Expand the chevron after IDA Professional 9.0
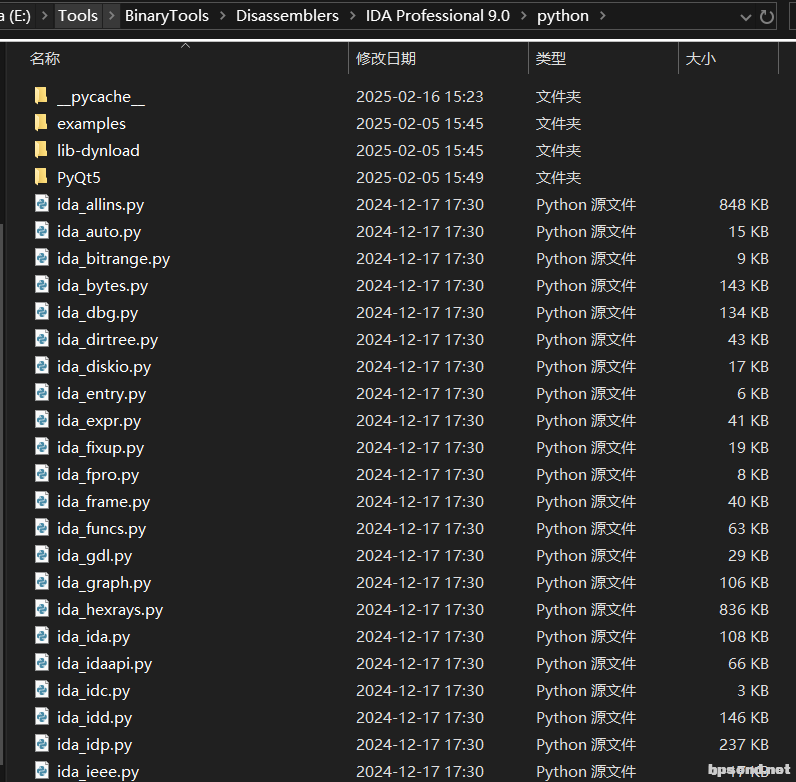796x782 pixels. pyautogui.click(x=523, y=16)
